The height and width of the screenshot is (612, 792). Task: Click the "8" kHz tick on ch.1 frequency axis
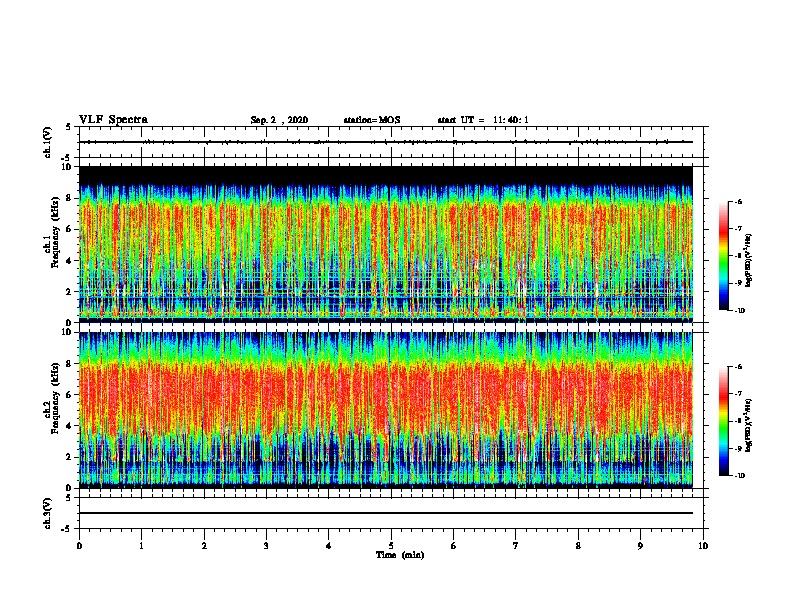coord(71,198)
